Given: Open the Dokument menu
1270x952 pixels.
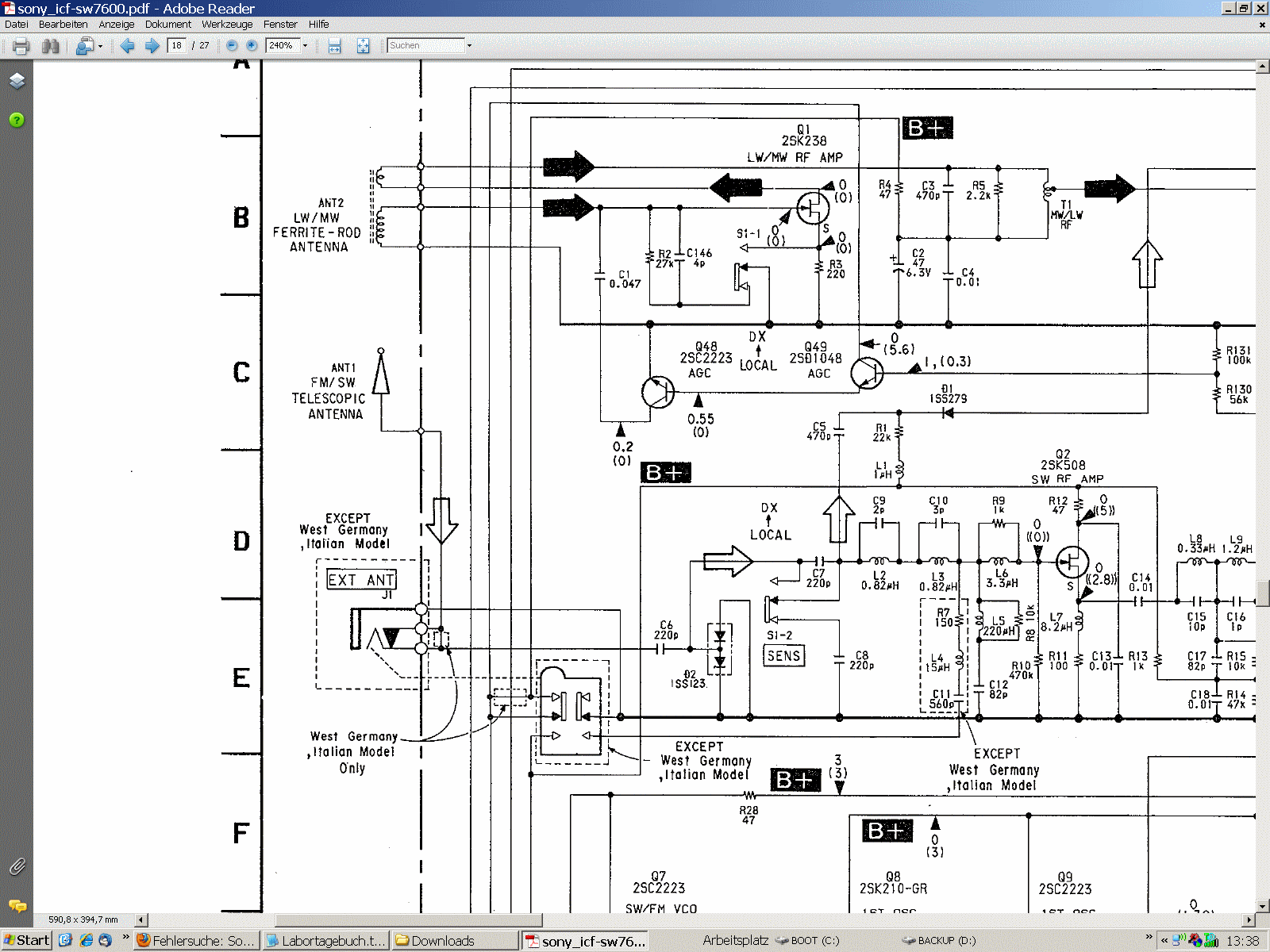Looking at the screenshot, I should pos(167,25).
